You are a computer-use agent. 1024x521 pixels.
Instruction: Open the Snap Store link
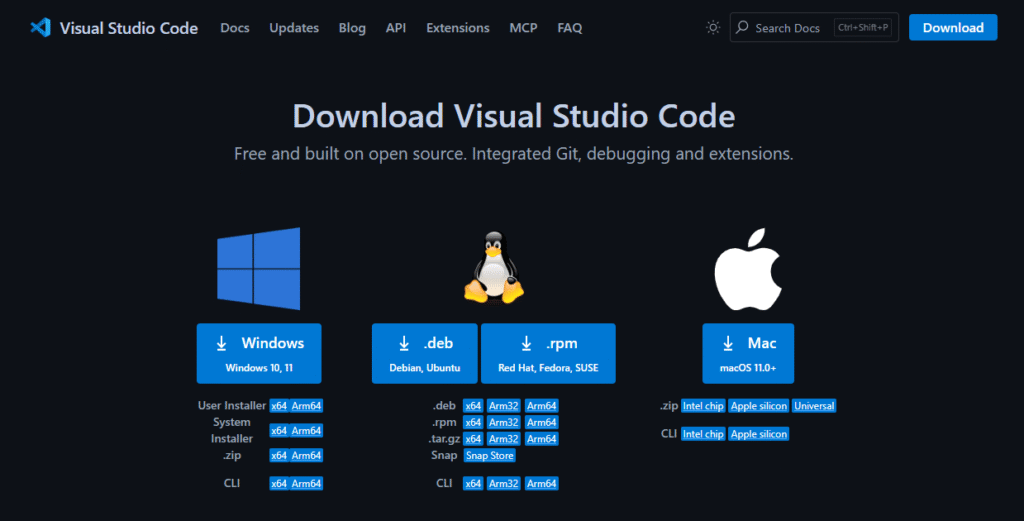click(x=489, y=455)
